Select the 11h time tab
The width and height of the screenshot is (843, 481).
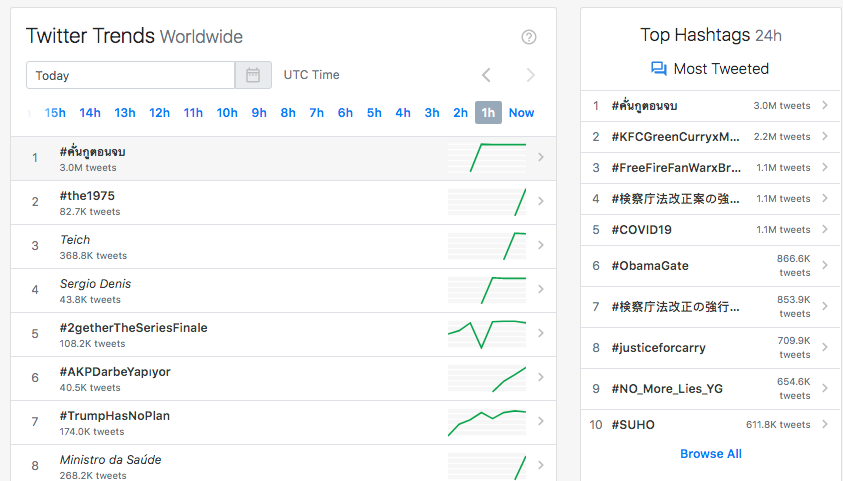pyautogui.click(x=193, y=113)
